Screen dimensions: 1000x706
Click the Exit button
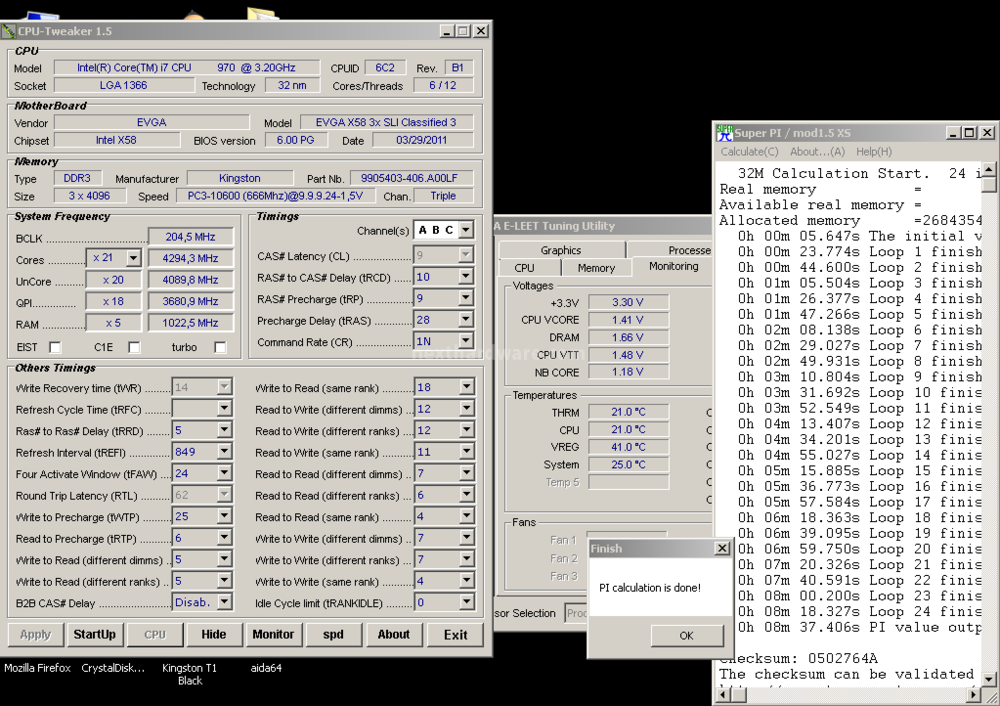point(455,635)
